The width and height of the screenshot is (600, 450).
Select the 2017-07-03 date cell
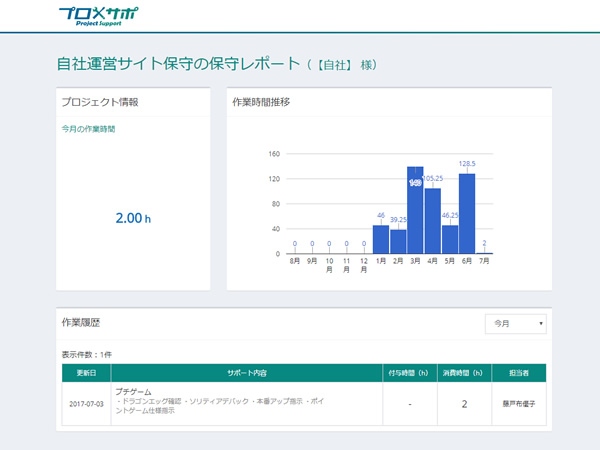click(x=86, y=404)
